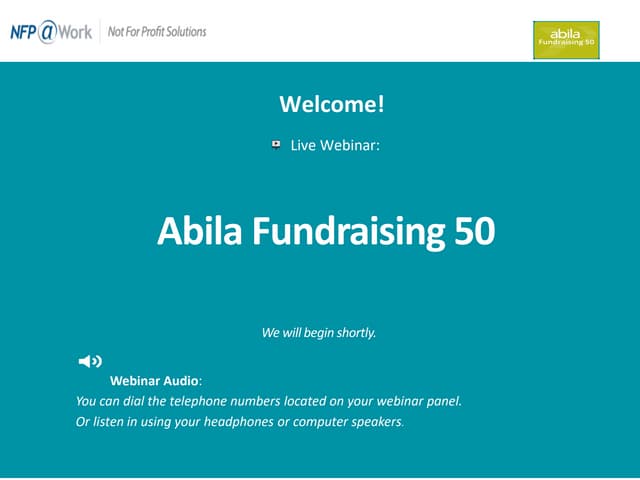Click the large Abila Fundraising 50 title
640x480 pixels.
tap(326, 232)
